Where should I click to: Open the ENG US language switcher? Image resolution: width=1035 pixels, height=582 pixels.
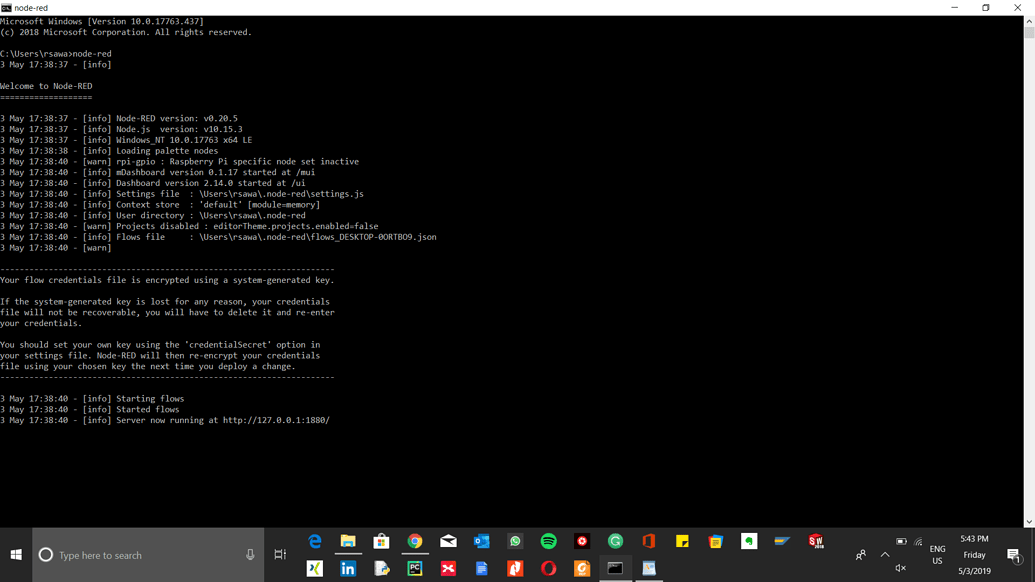938,554
